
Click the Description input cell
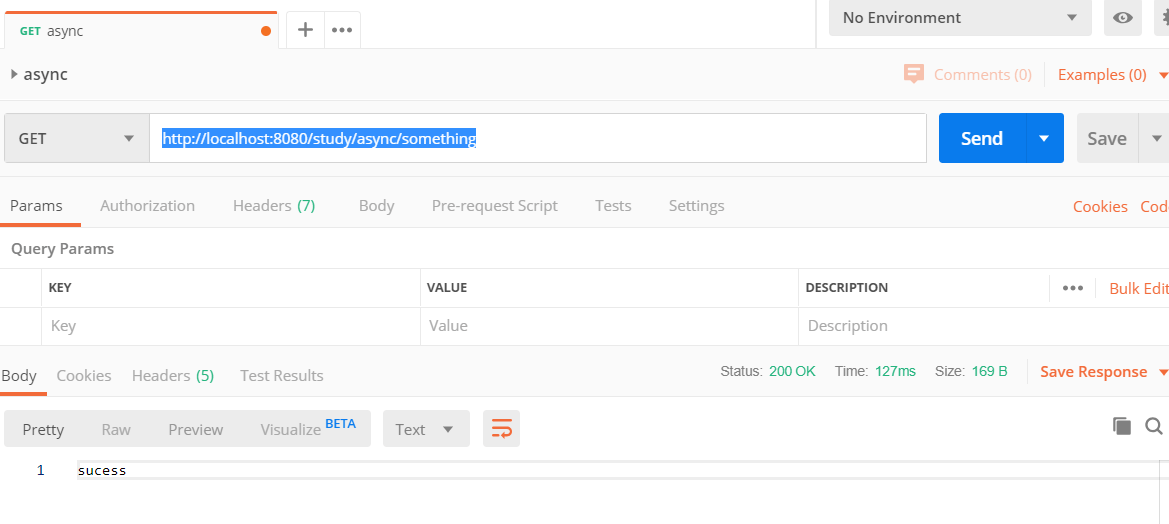(x=983, y=326)
